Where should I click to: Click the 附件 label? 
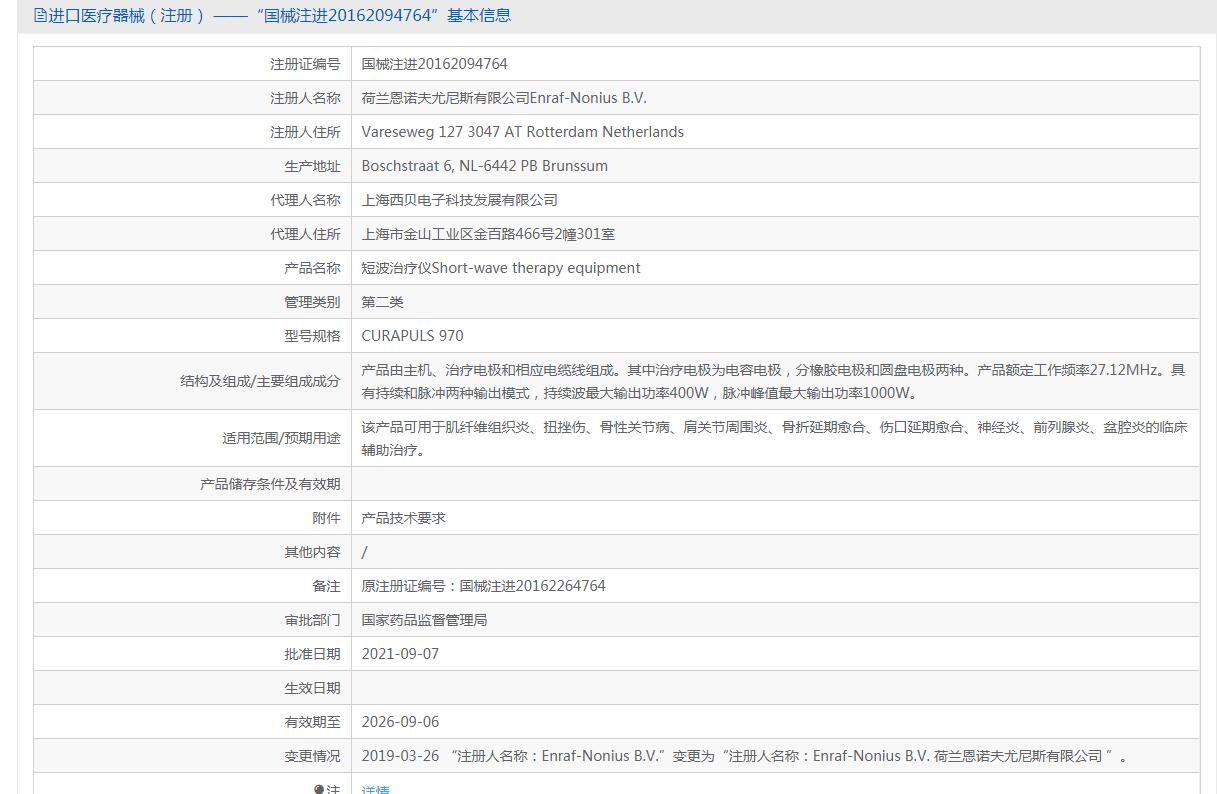pos(326,518)
